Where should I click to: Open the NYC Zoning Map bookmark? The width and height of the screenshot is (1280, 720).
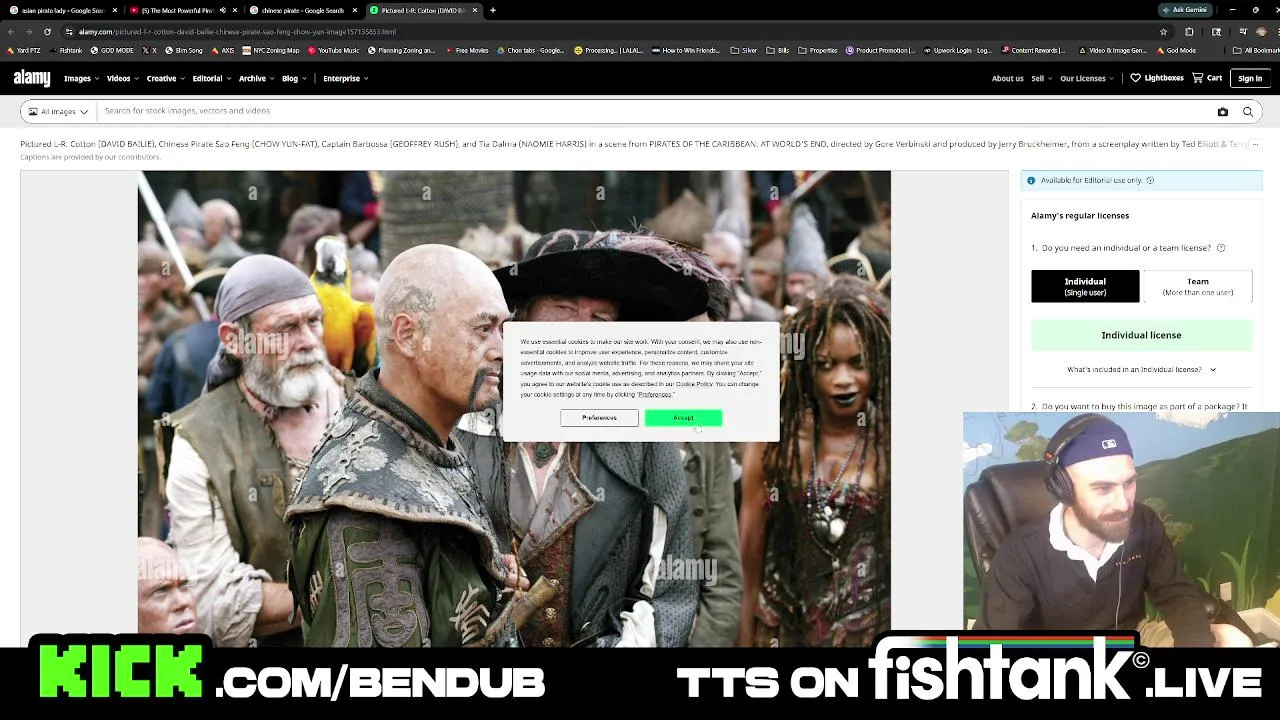(x=271, y=50)
